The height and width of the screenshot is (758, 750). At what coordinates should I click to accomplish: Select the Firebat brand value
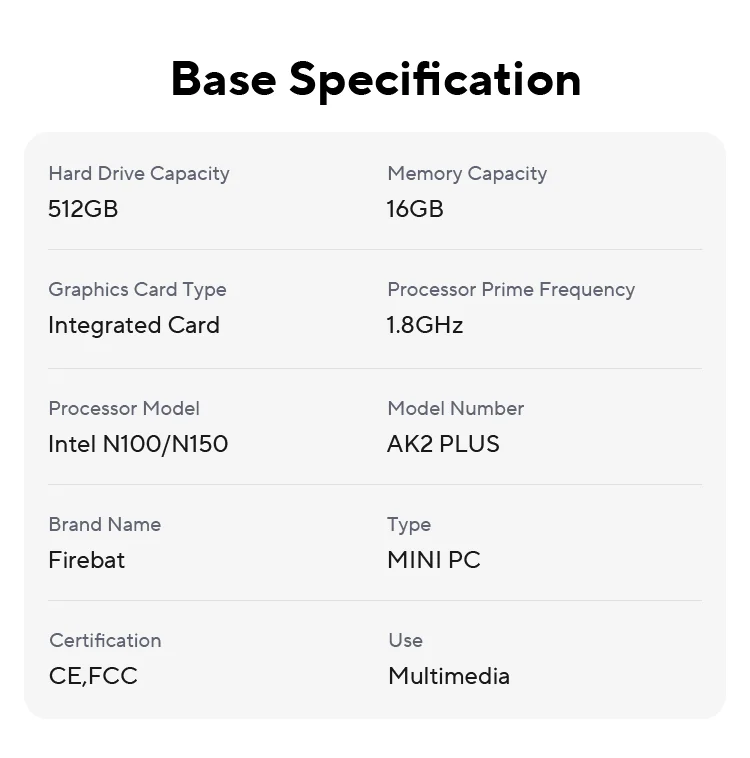point(87,560)
